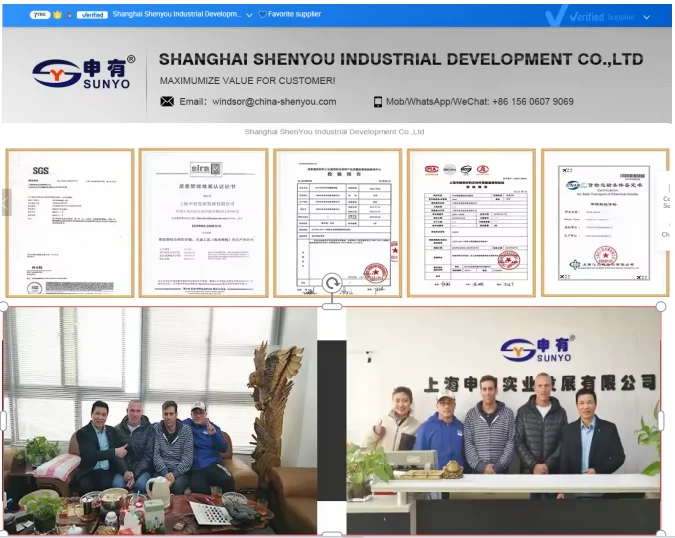Click previous arrow on certificate carousel
The height and width of the screenshot is (538, 675).
pyautogui.click(x=6, y=202)
